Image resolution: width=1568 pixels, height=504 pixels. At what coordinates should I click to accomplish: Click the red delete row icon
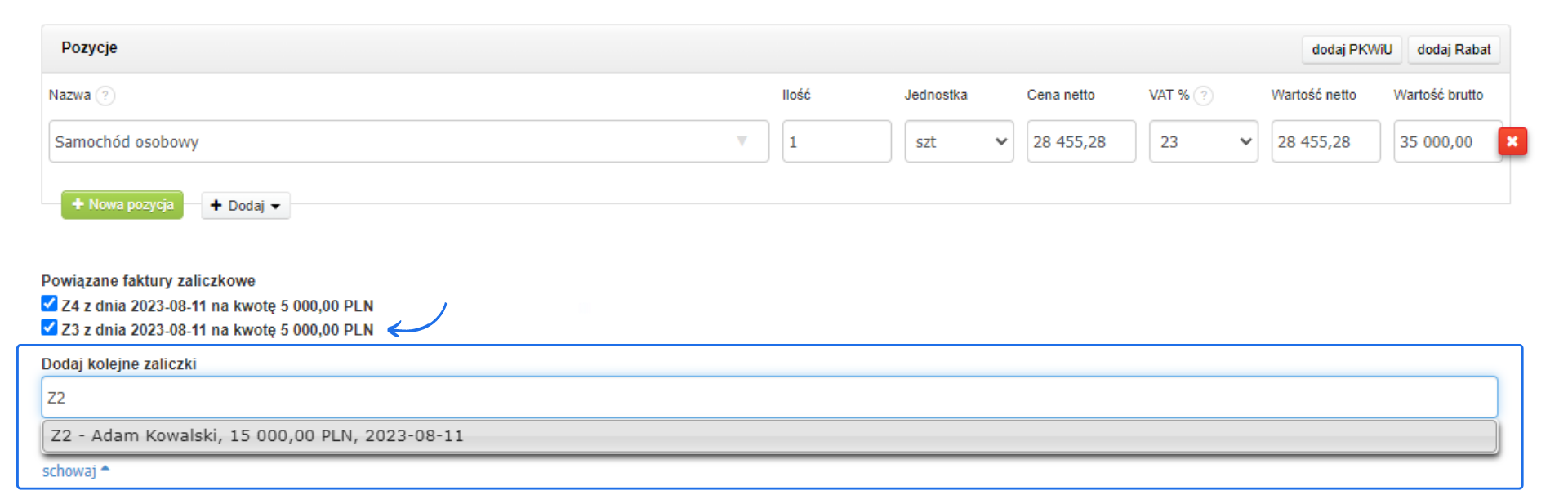(x=1512, y=141)
